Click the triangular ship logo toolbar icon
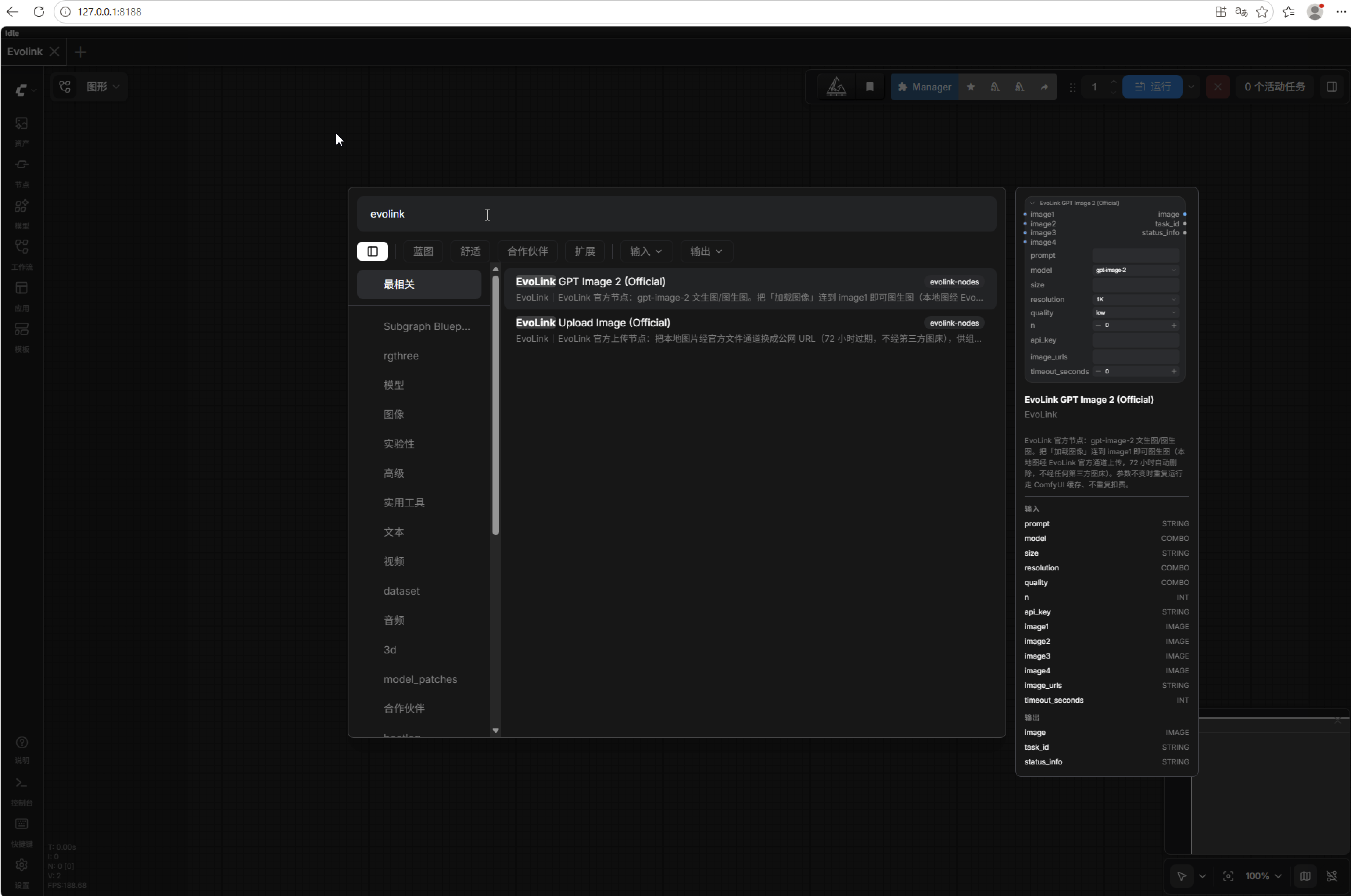Viewport: 1351px width, 896px height. pos(836,86)
